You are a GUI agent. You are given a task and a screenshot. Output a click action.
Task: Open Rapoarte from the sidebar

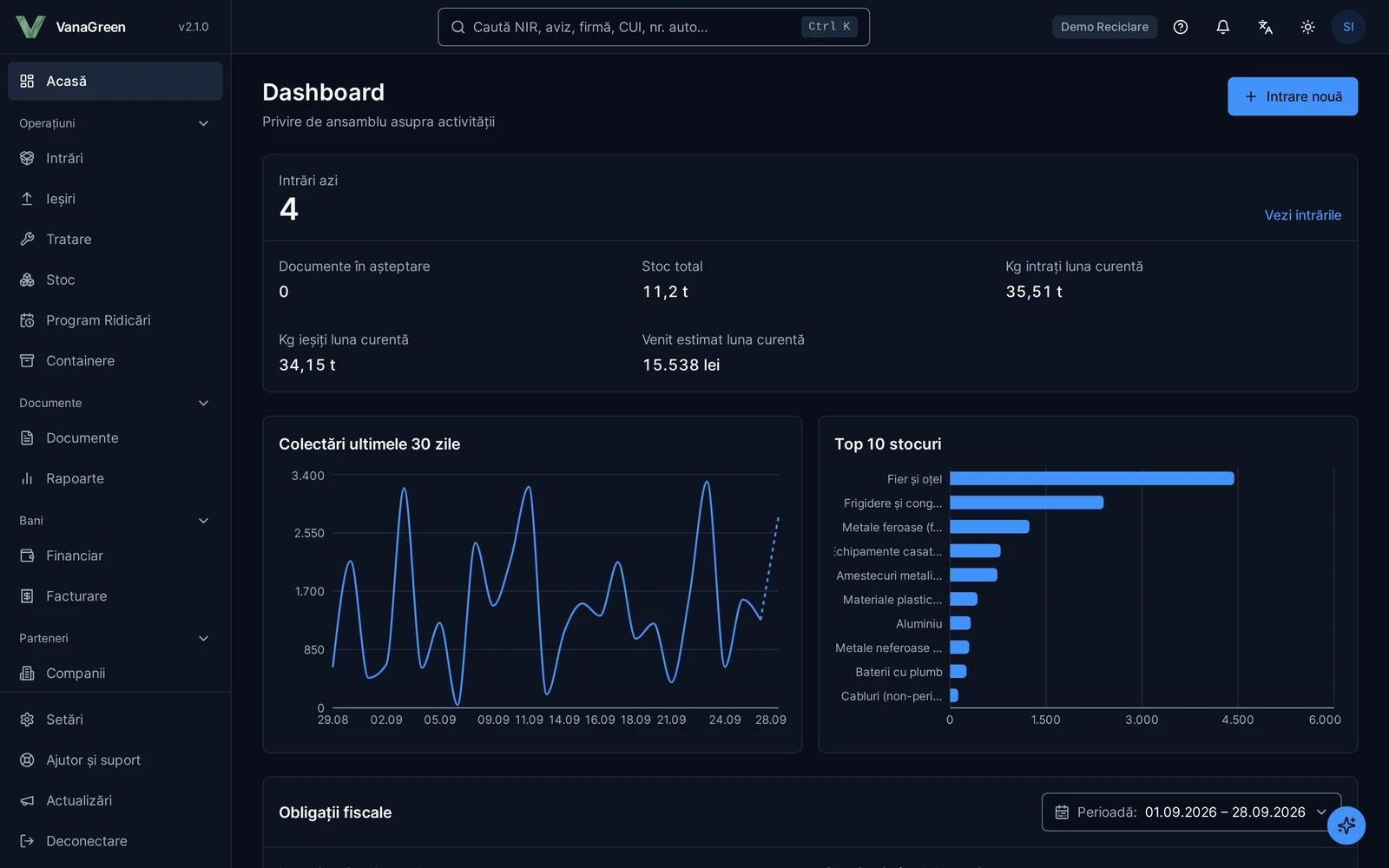[x=115, y=478]
